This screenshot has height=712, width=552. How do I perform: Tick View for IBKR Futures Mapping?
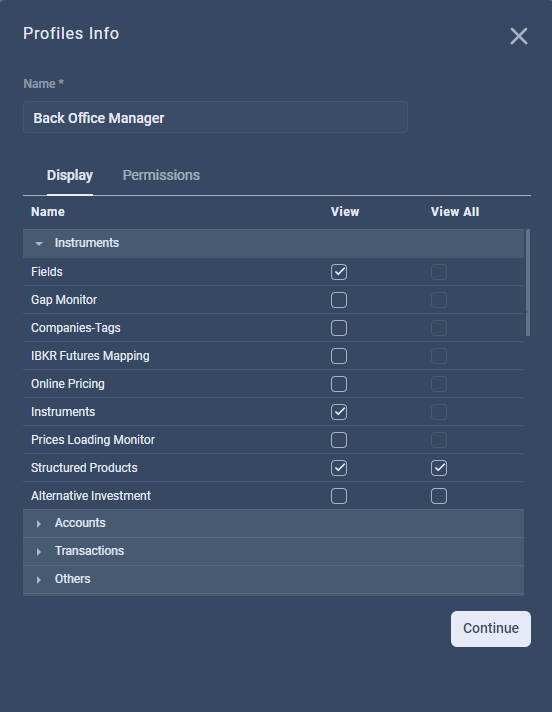tap(339, 356)
